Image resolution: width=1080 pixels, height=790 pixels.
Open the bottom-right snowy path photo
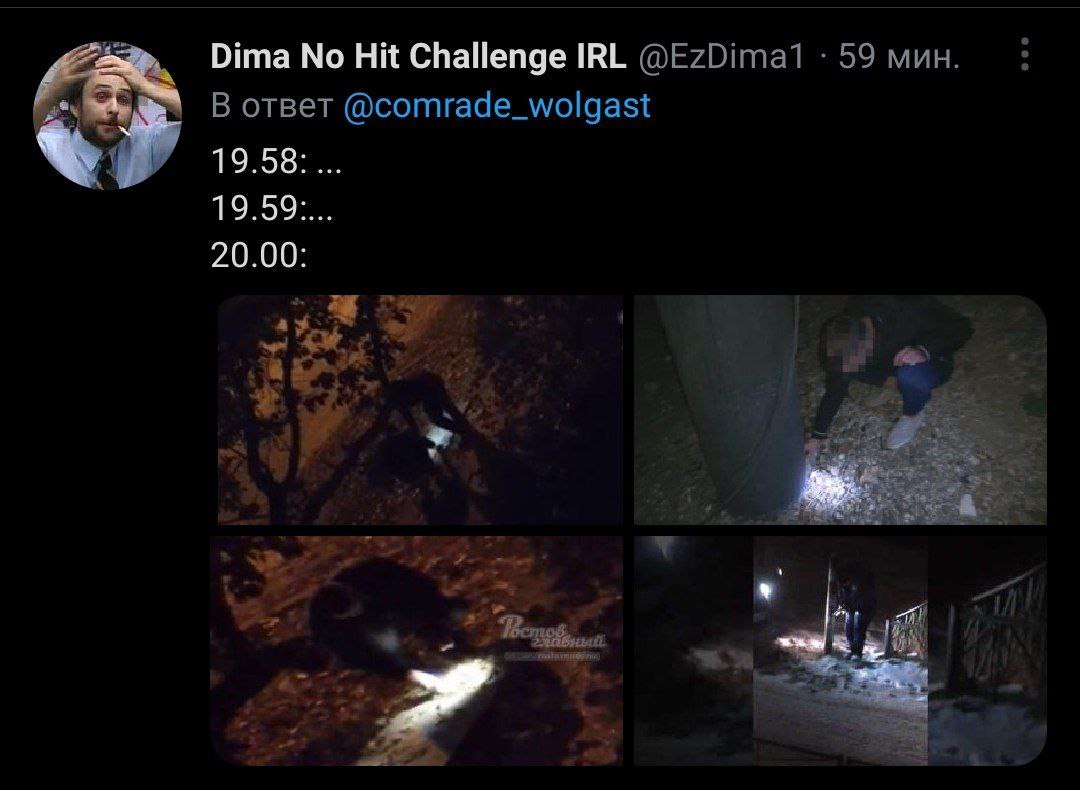point(840,651)
